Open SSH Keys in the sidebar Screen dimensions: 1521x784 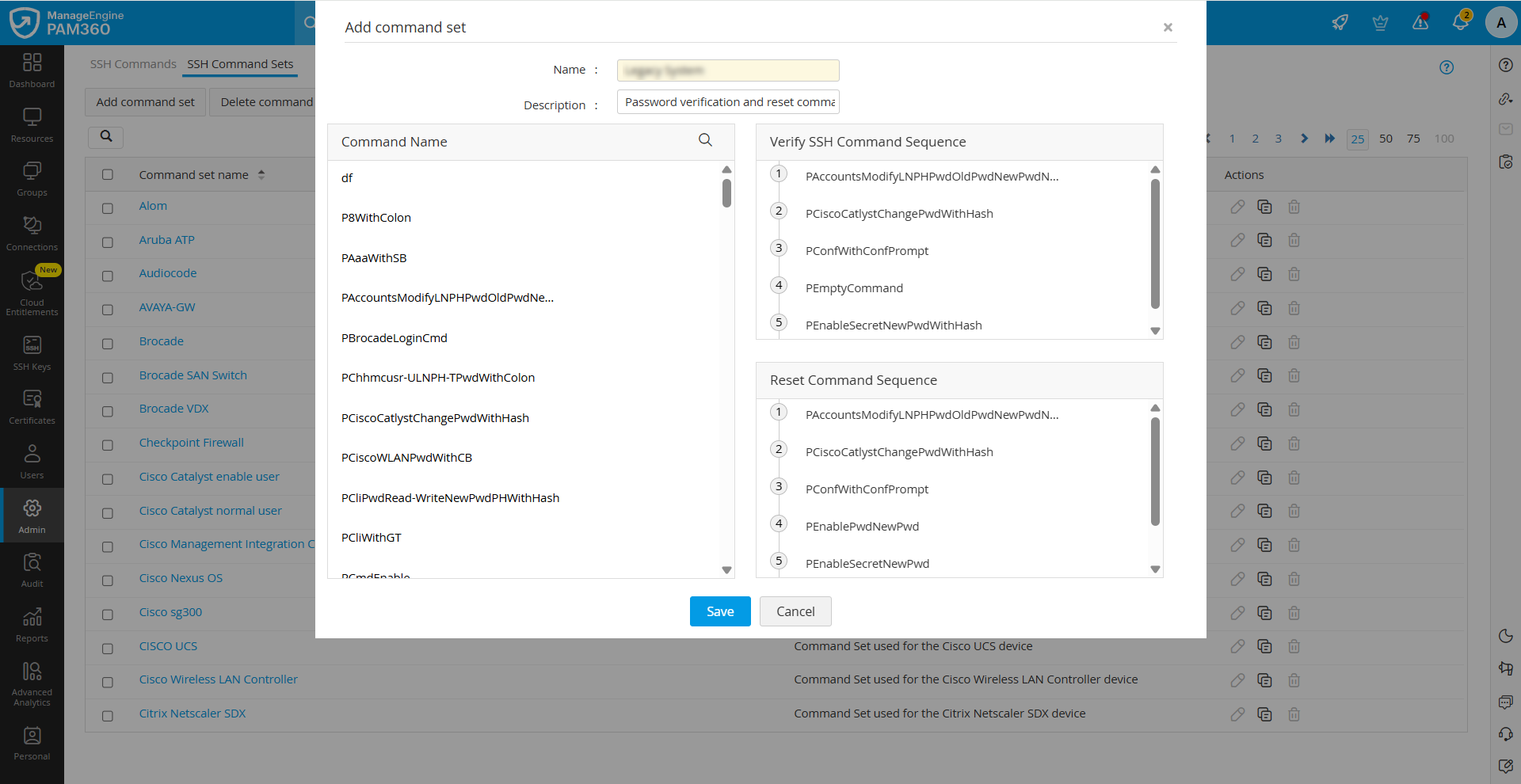(x=32, y=352)
